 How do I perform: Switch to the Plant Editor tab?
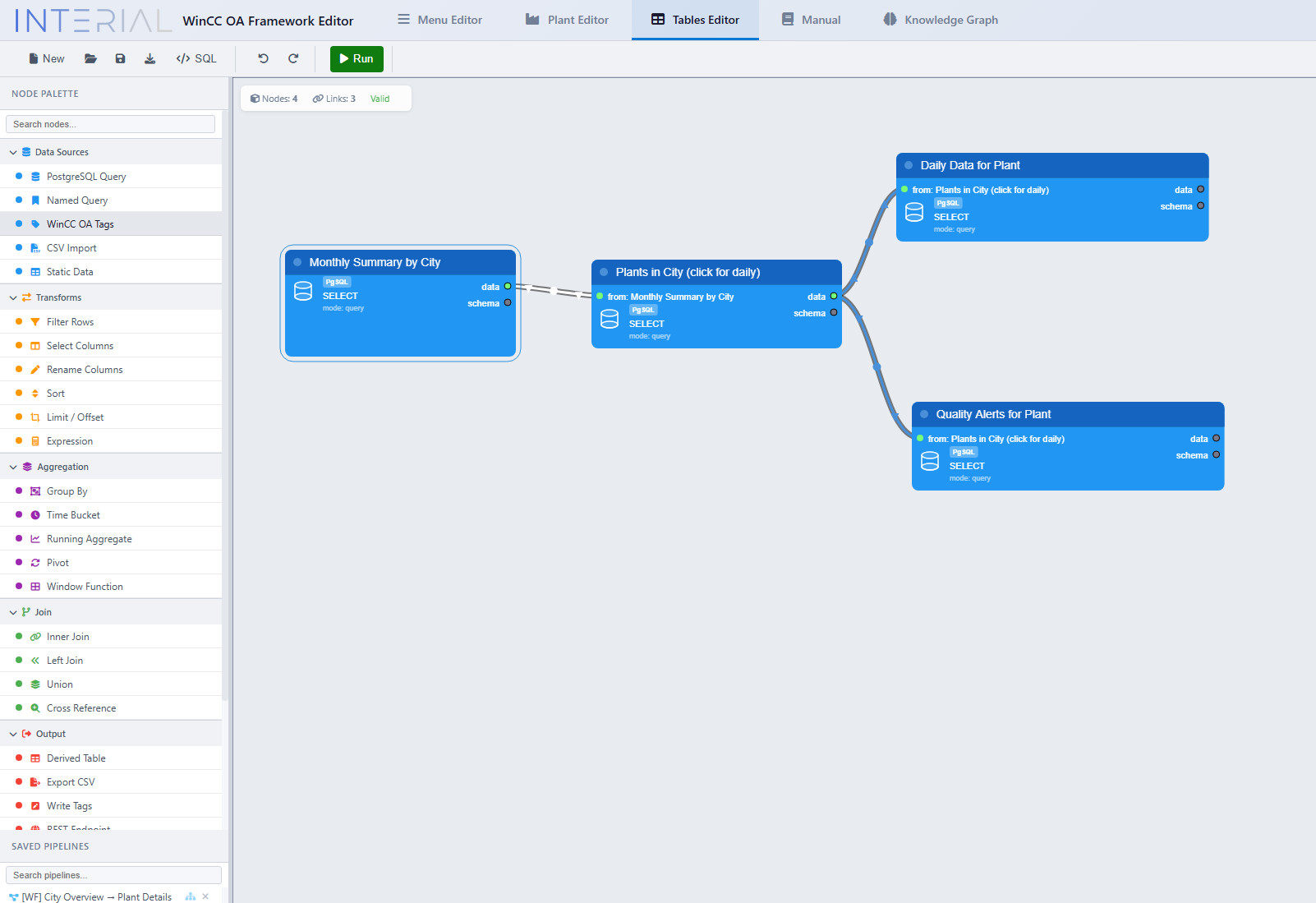[566, 20]
